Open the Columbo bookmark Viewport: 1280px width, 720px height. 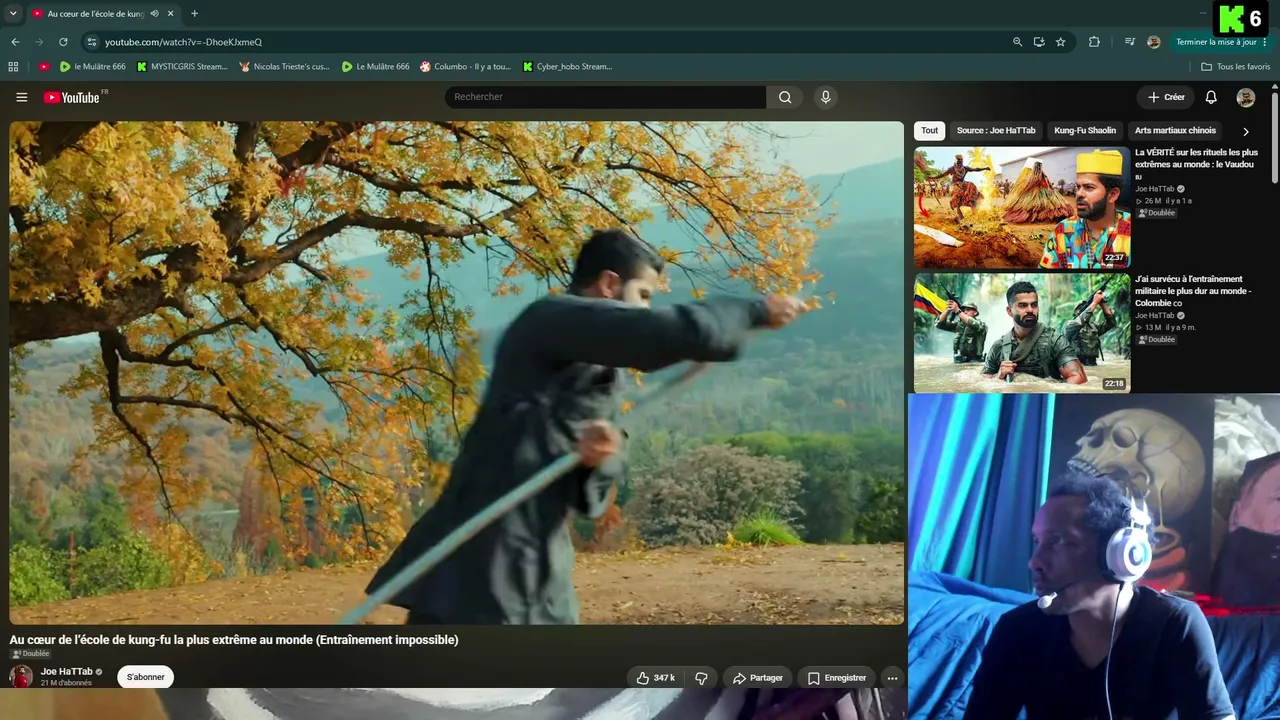pyautogui.click(x=465, y=67)
